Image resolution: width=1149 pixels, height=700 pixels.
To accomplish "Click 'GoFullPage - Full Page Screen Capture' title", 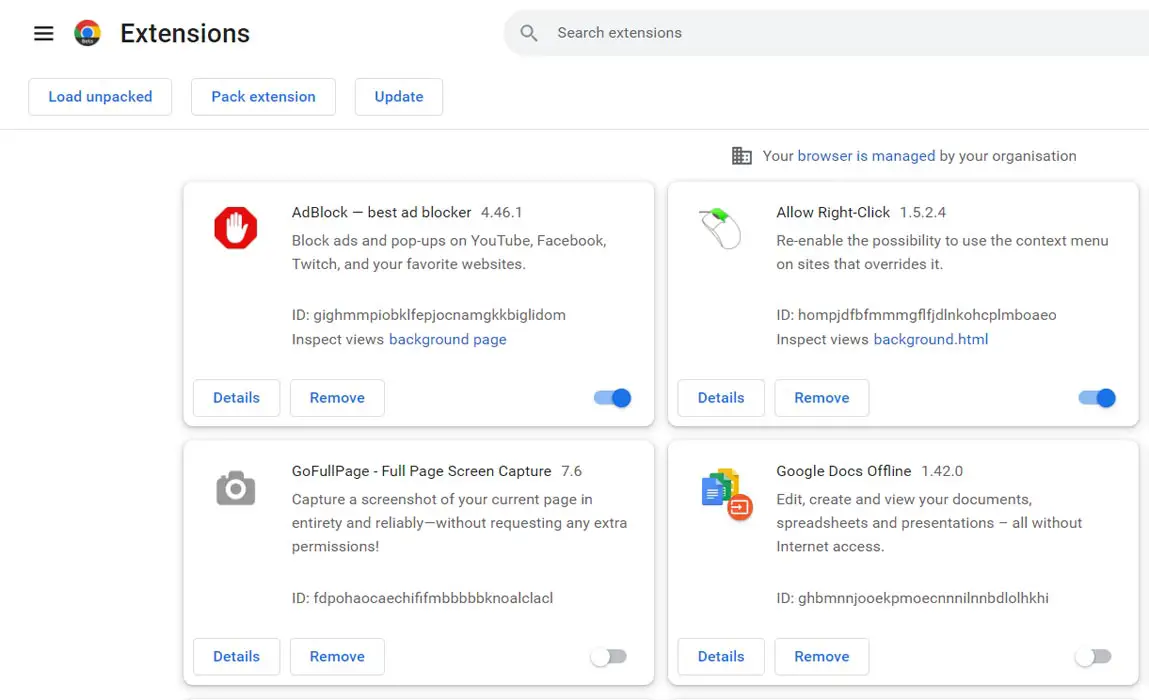I will 421,471.
